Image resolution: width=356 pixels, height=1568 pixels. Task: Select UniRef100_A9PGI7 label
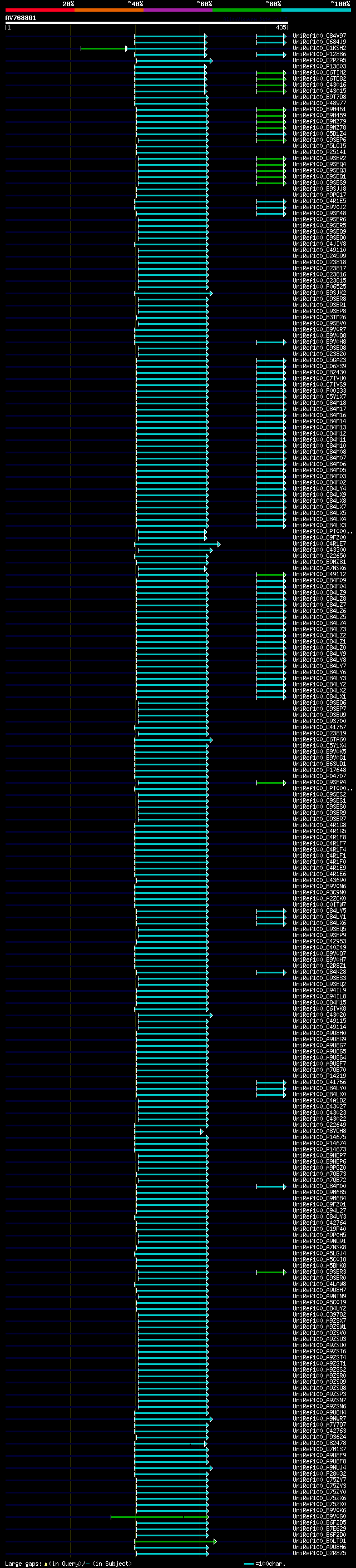(319, 195)
